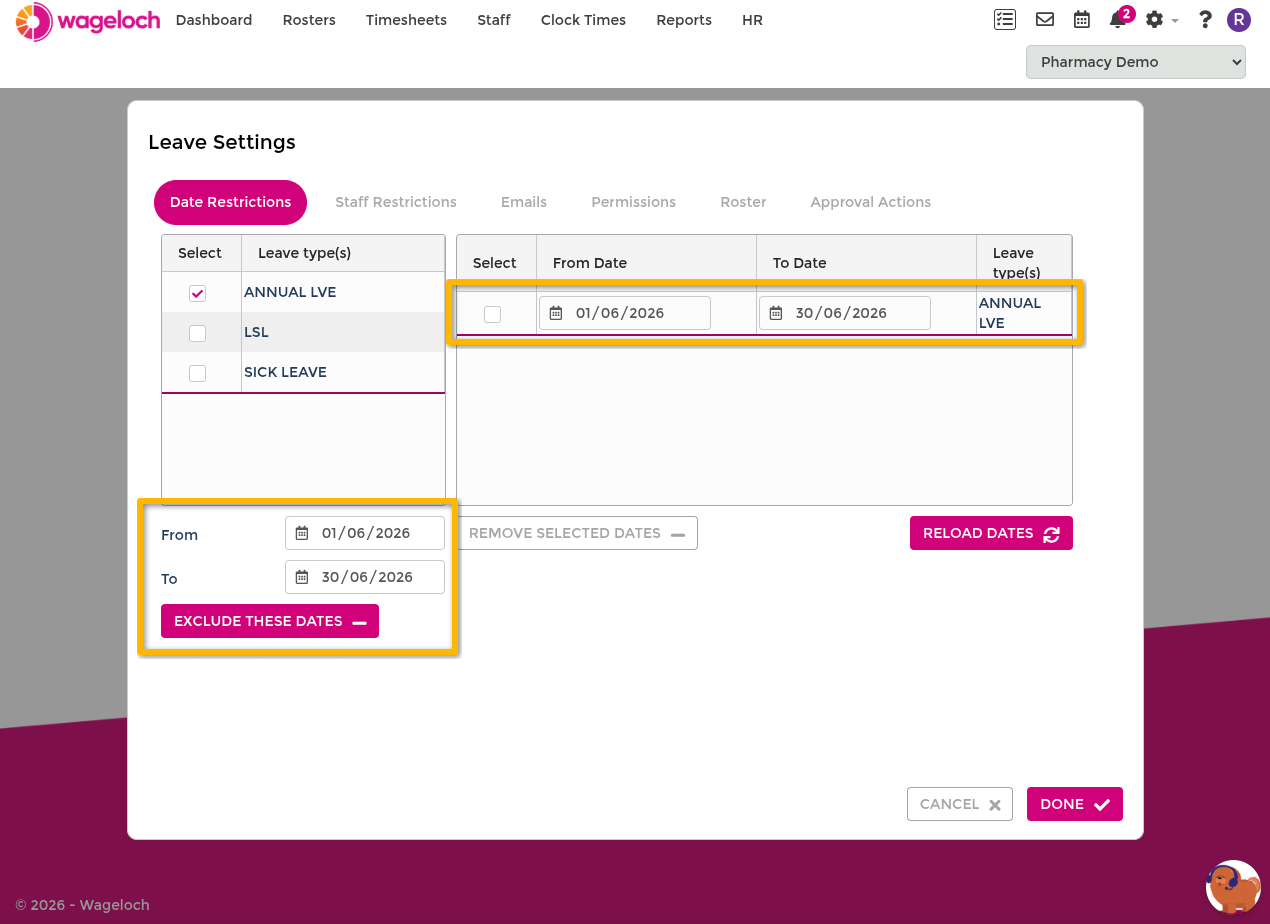Switch to Approval Actions tab
Image resolution: width=1270 pixels, height=924 pixels.
[x=871, y=202]
